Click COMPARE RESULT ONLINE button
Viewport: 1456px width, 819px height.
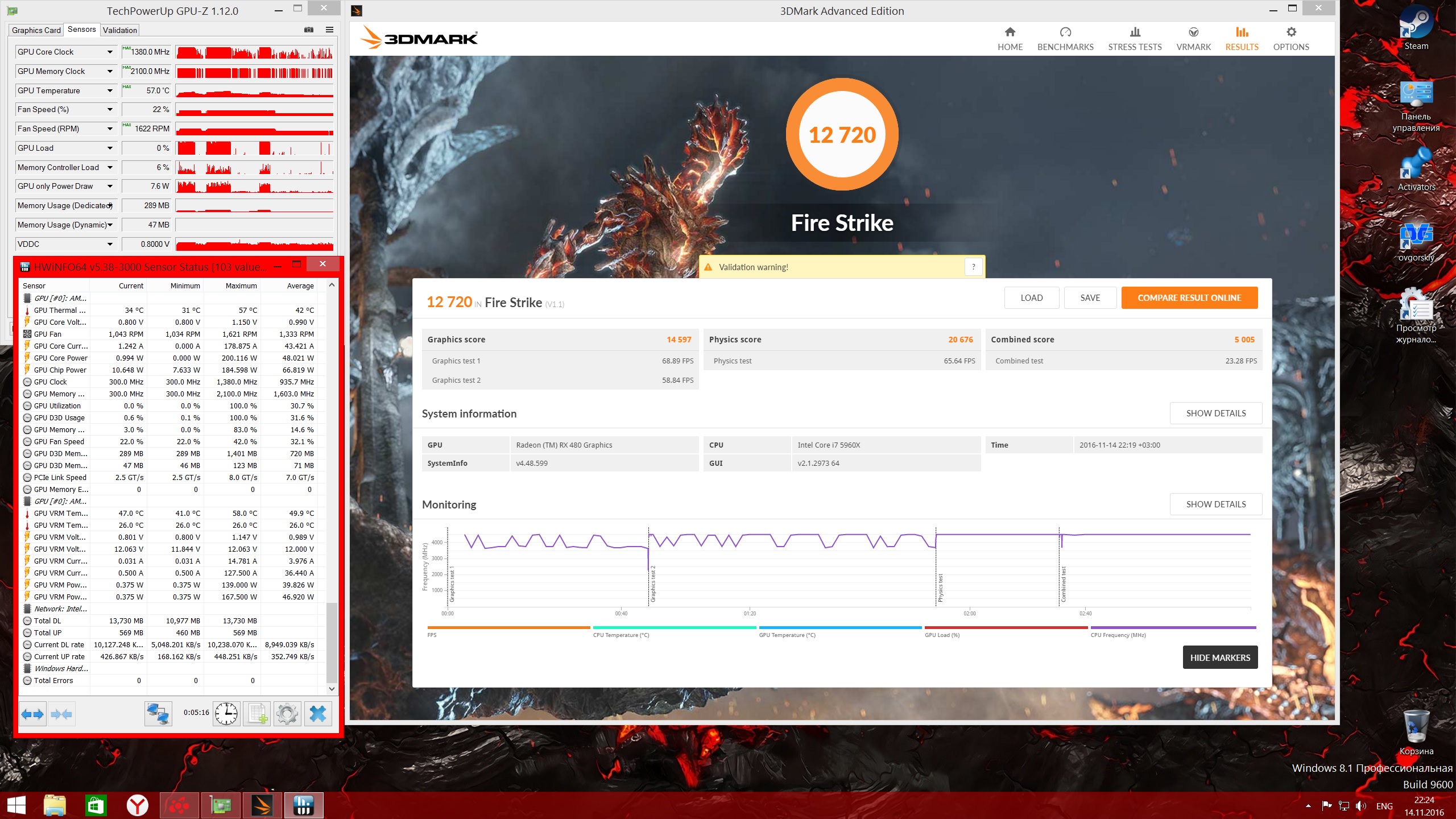click(x=1189, y=297)
